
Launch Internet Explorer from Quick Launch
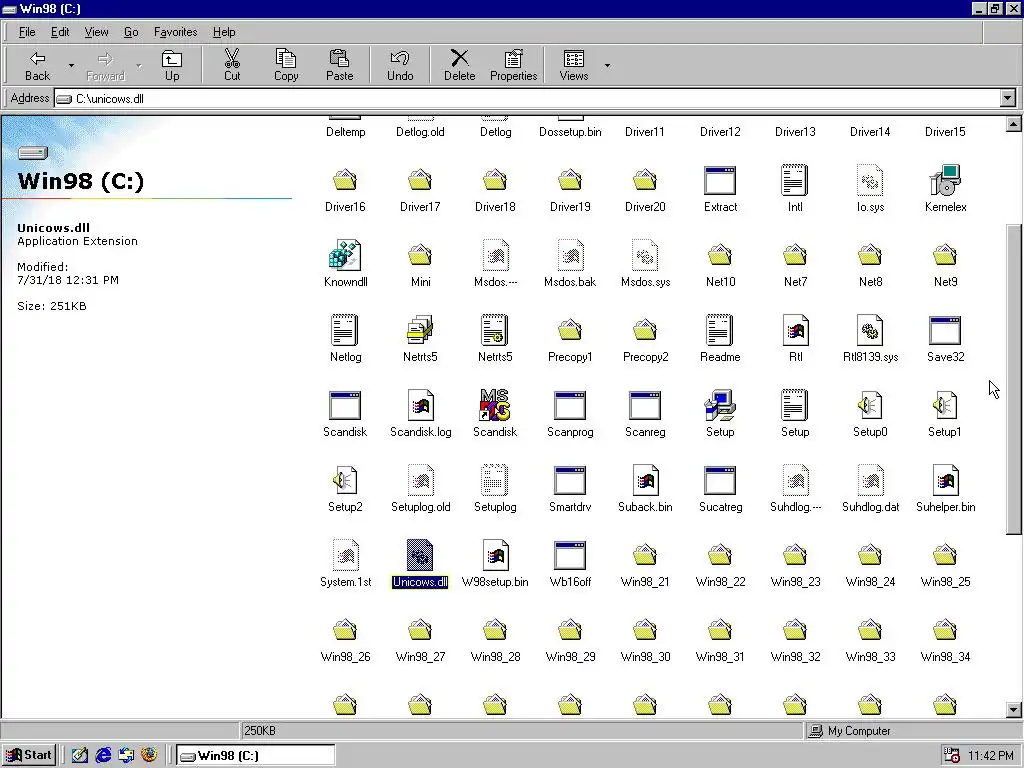click(x=103, y=755)
